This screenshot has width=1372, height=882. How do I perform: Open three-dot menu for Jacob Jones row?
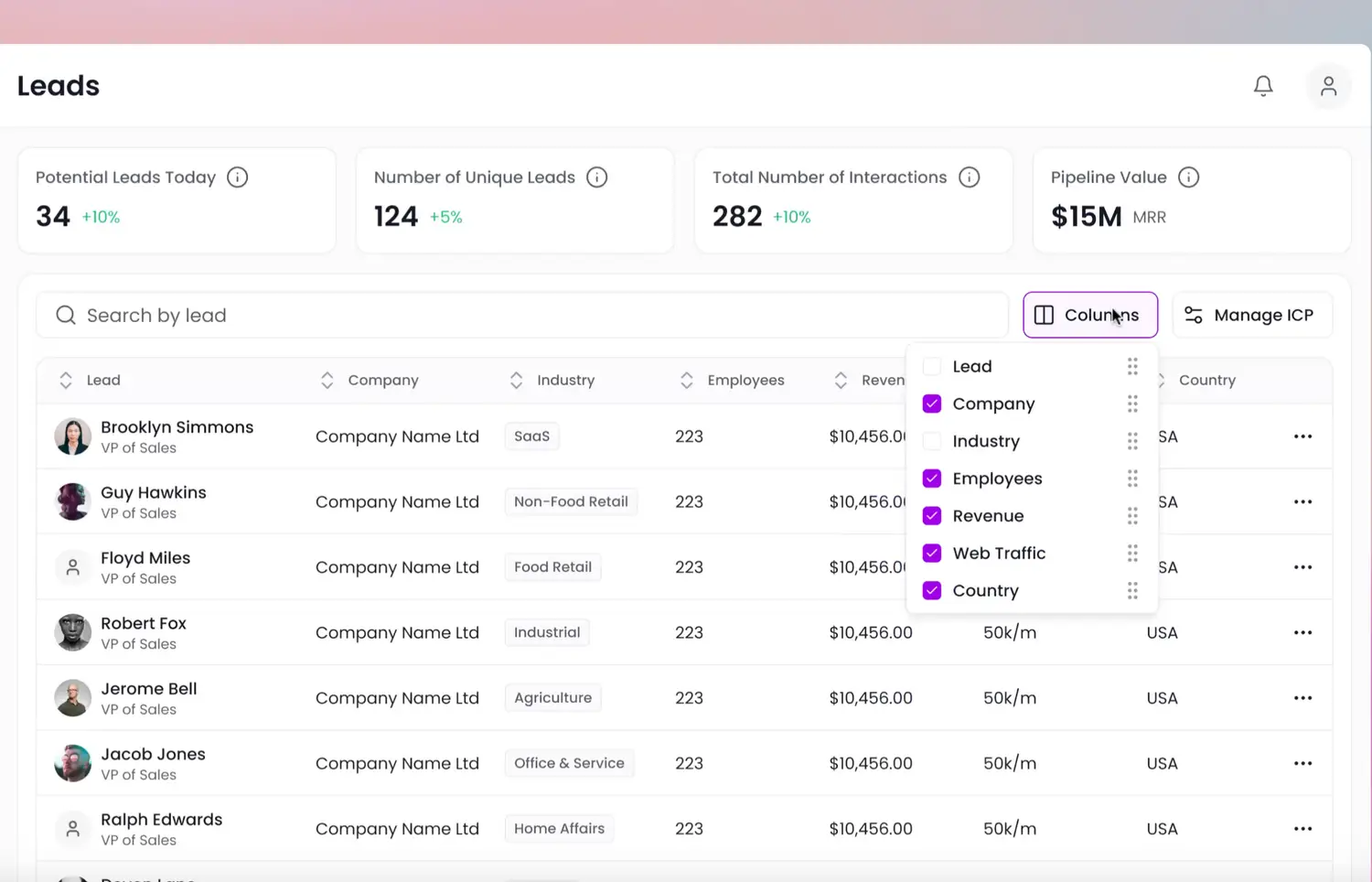(x=1302, y=763)
